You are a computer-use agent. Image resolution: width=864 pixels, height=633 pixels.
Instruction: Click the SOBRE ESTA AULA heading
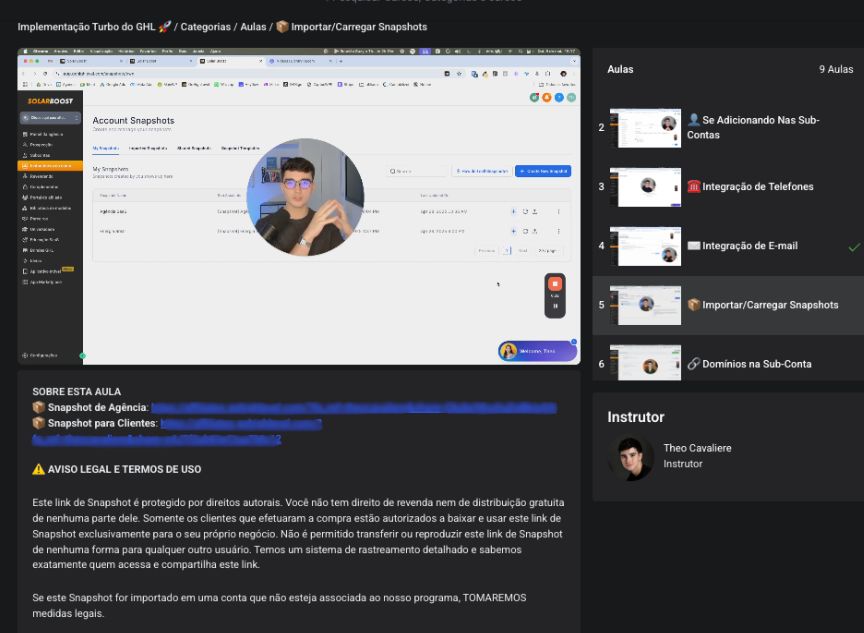click(77, 392)
